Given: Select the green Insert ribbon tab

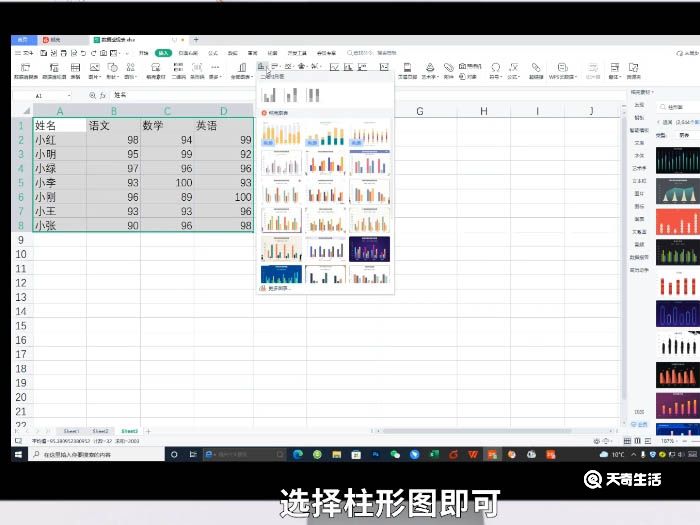Looking at the screenshot, I should tap(163, 53).
